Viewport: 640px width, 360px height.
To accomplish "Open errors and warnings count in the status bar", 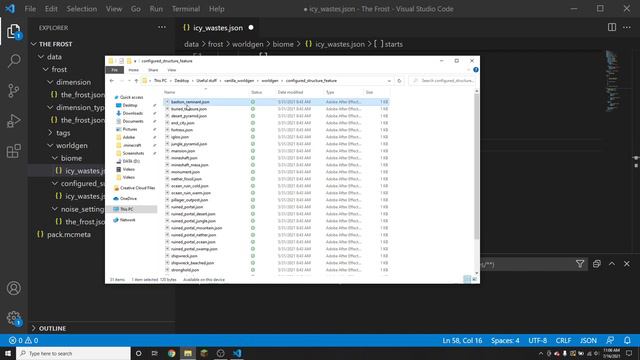I will [x=23, y=340].
